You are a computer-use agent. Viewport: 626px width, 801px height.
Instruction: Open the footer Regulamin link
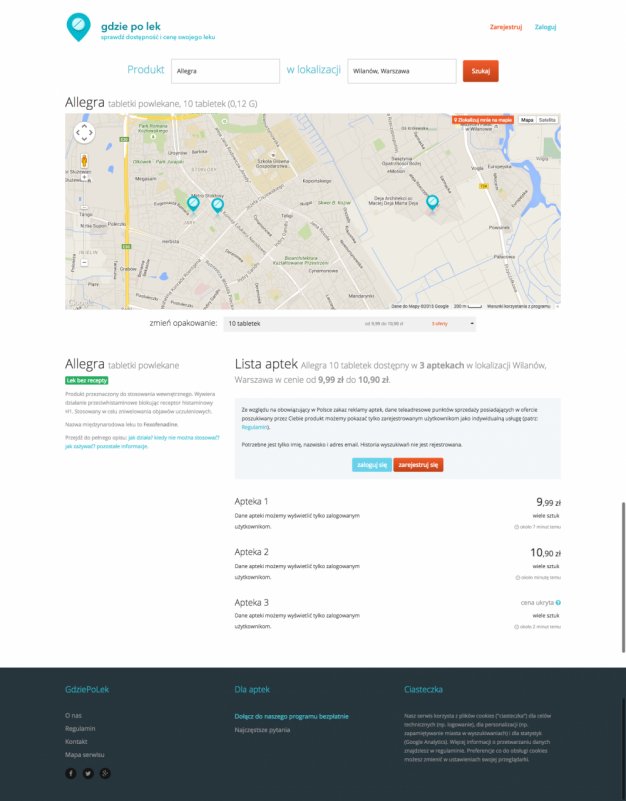pyautogui.click(x=80, y=728)
